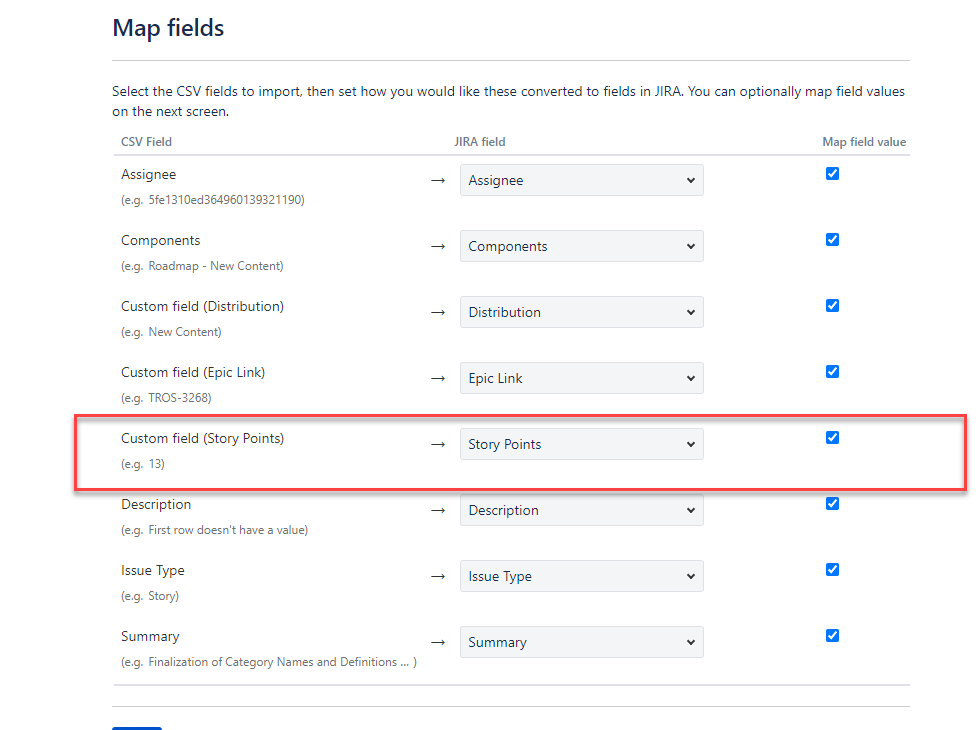Click the arrow icon beside Story Points
980x730 pixels.
point(437,444)
